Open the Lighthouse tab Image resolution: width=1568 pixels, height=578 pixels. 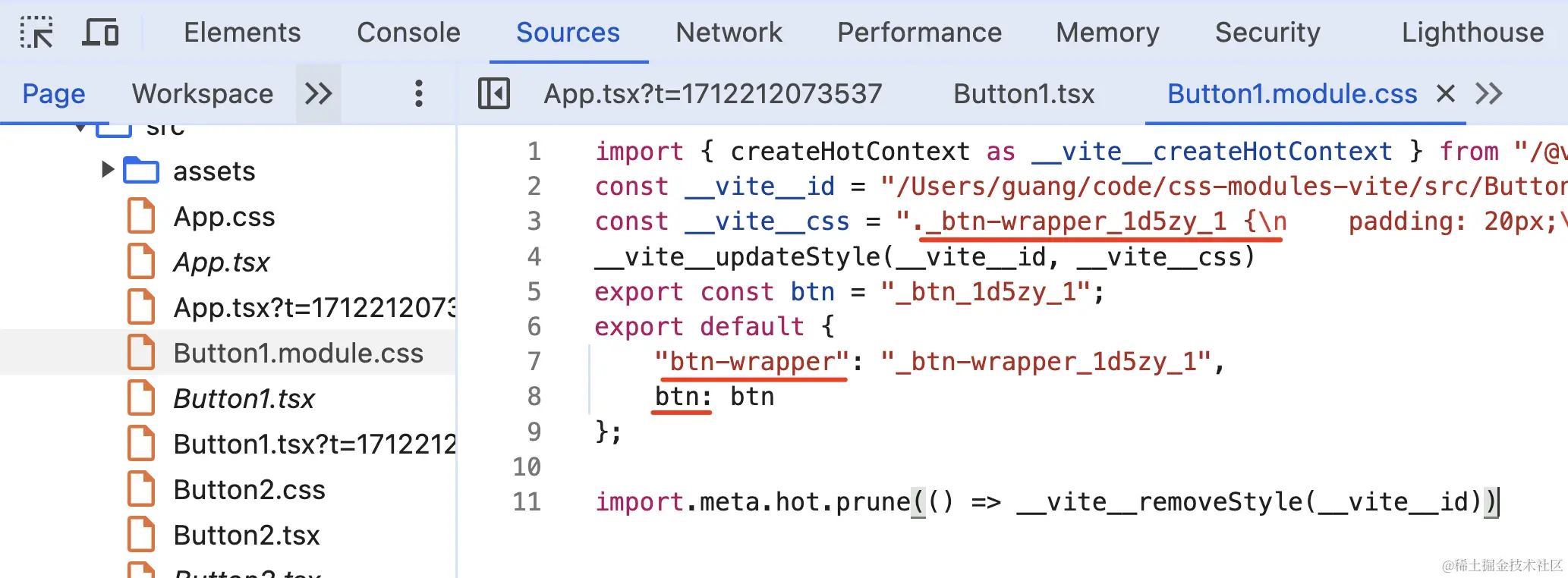[1472, 33]
